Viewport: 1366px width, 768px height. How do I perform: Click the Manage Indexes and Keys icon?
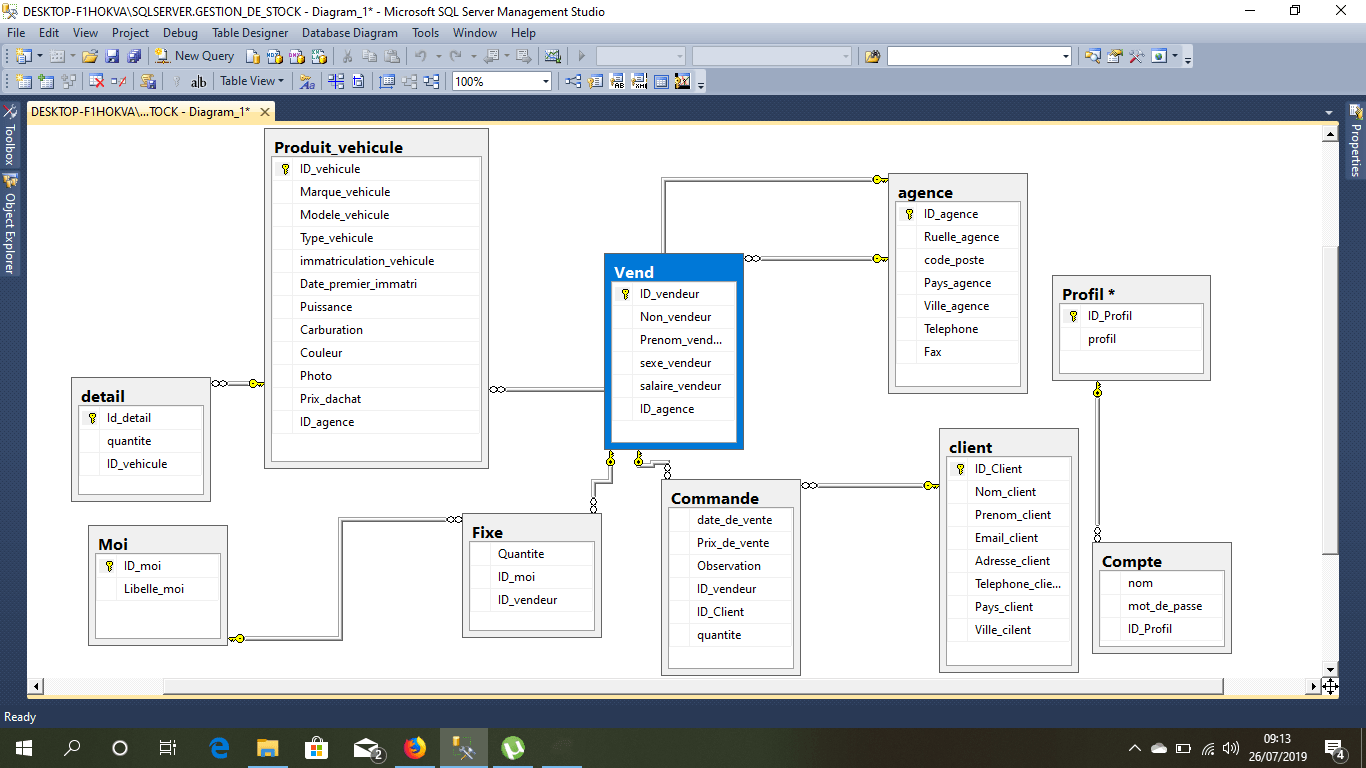click(x=595, y=80)
